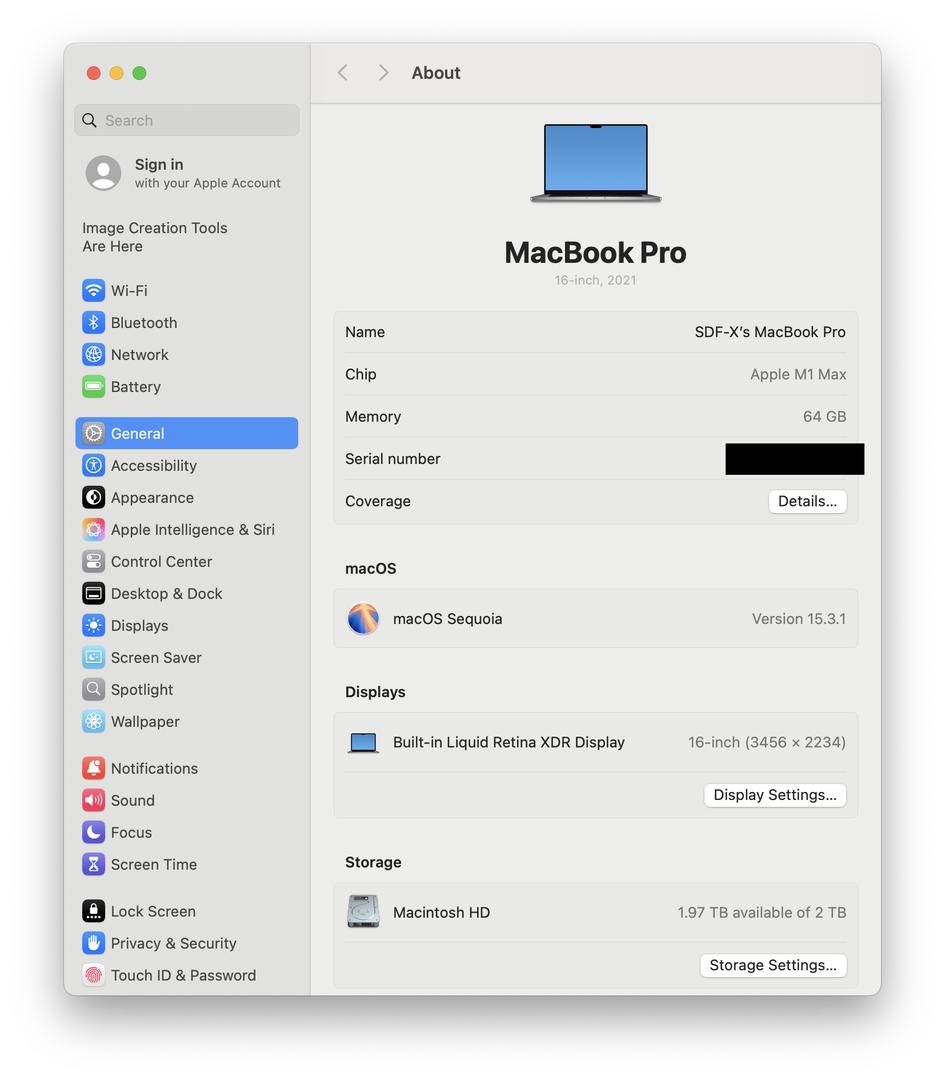Click the MacBook Pro laptop image
945x1080 pixels.
click(596, 163)
